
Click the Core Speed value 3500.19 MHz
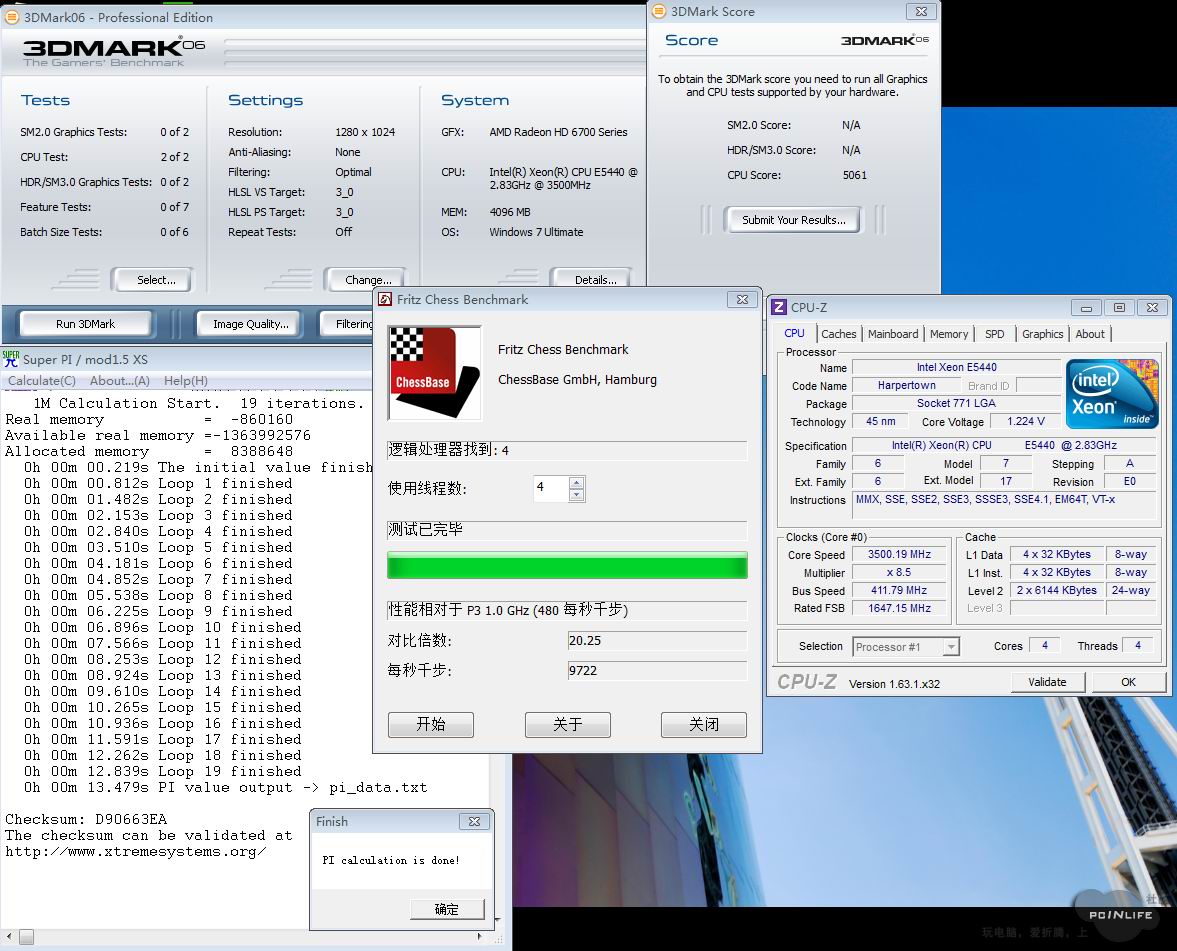coord(899,555)
